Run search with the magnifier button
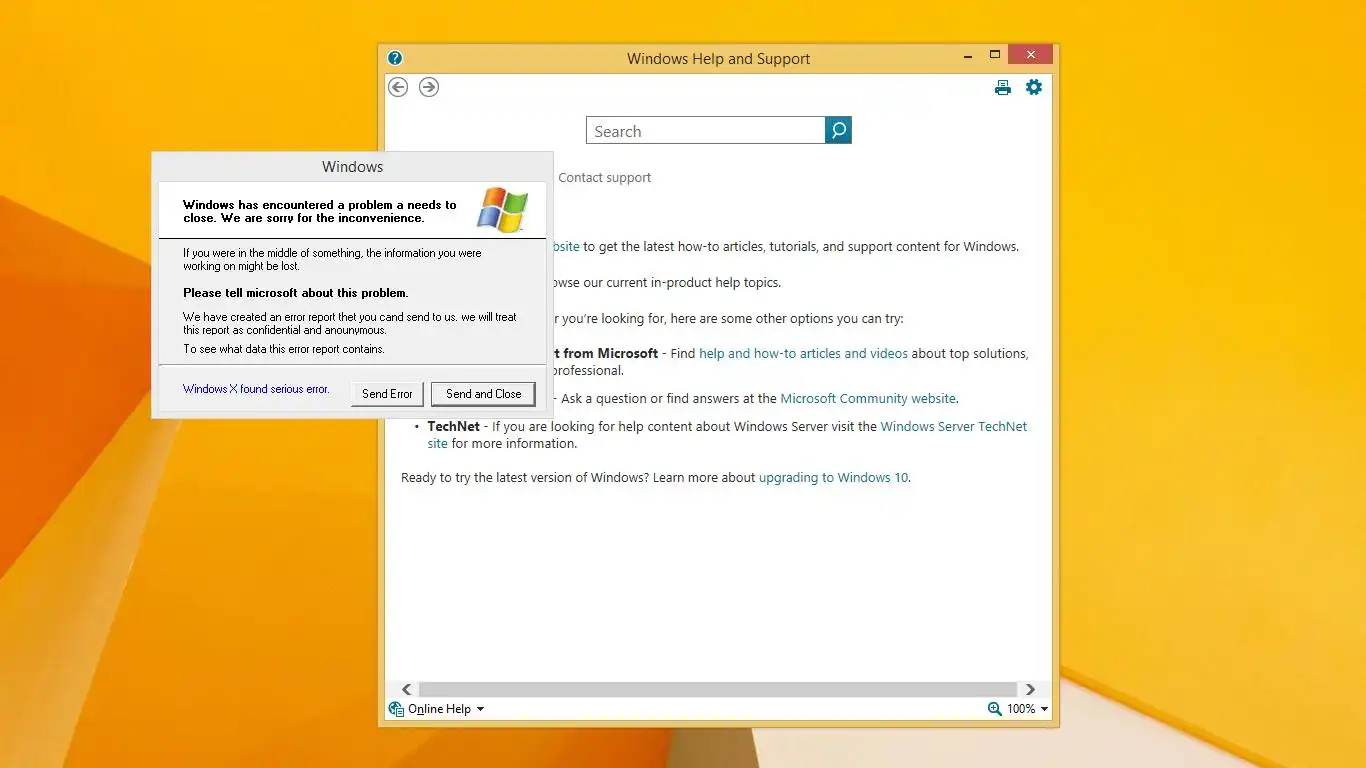1366x768 pixels. pyautogui.click(x=838, y=130)
